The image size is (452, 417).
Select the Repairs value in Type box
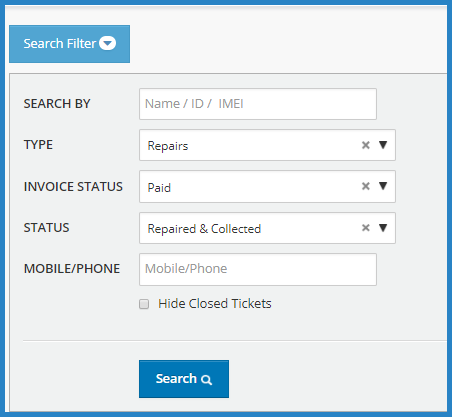tap(168, 146)
